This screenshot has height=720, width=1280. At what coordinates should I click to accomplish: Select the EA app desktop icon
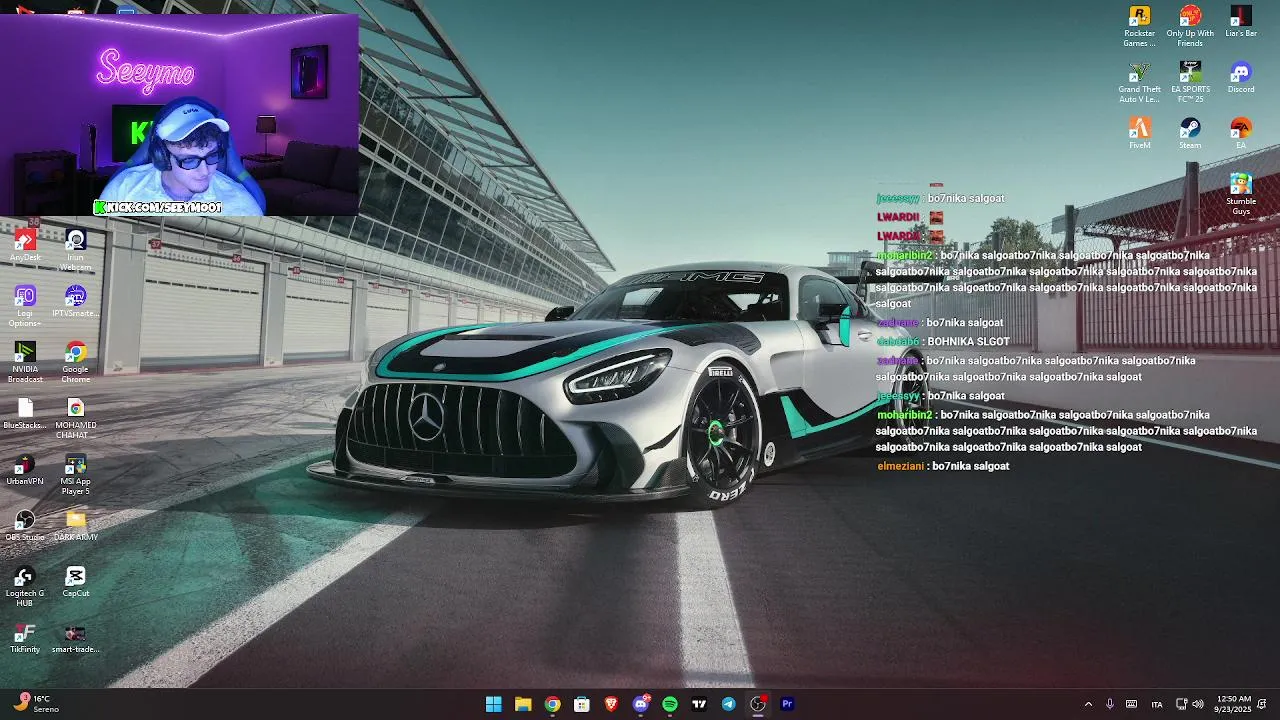[1241, 133]
